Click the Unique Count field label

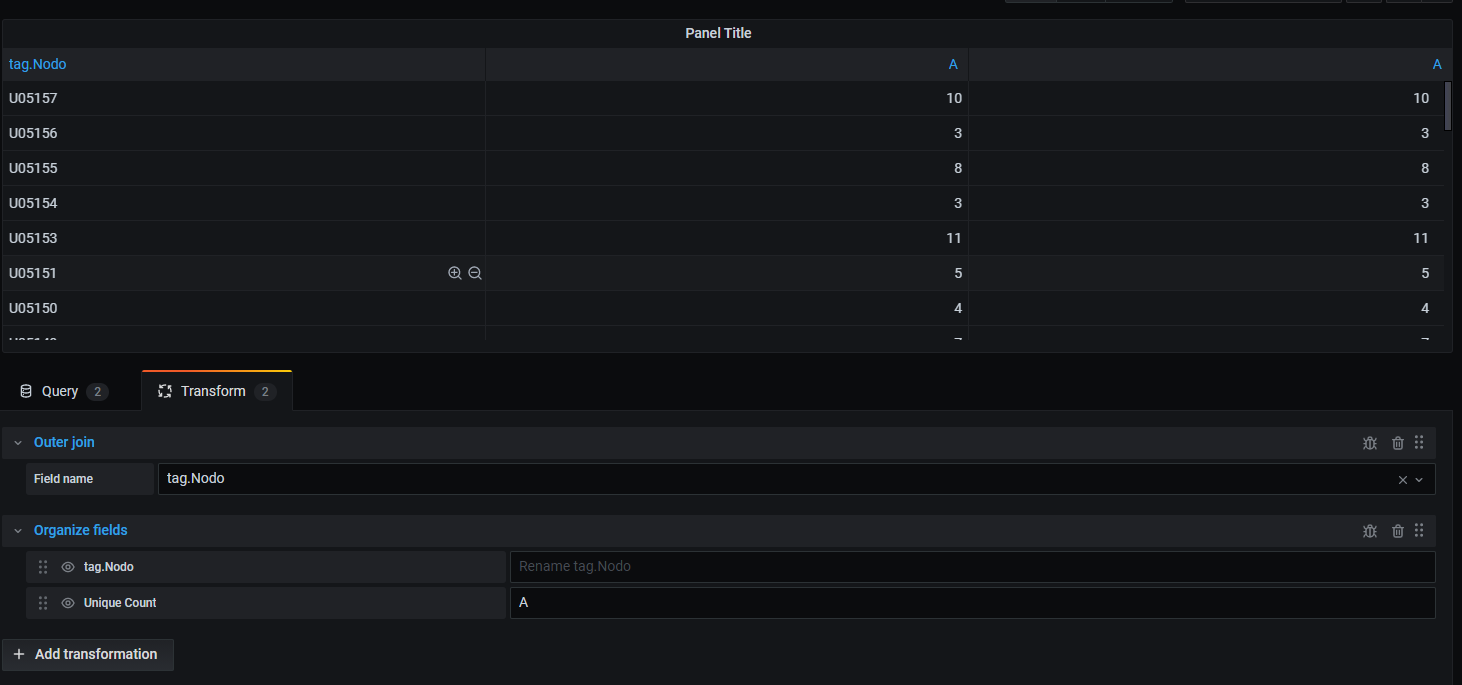(x=120, y=603)
